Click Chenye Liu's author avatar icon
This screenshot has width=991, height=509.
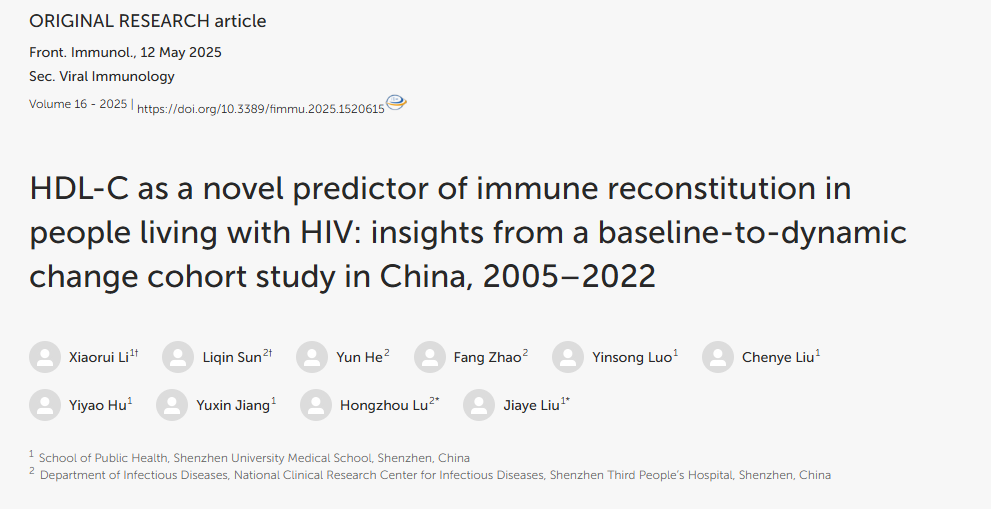[x=718, y=357]
